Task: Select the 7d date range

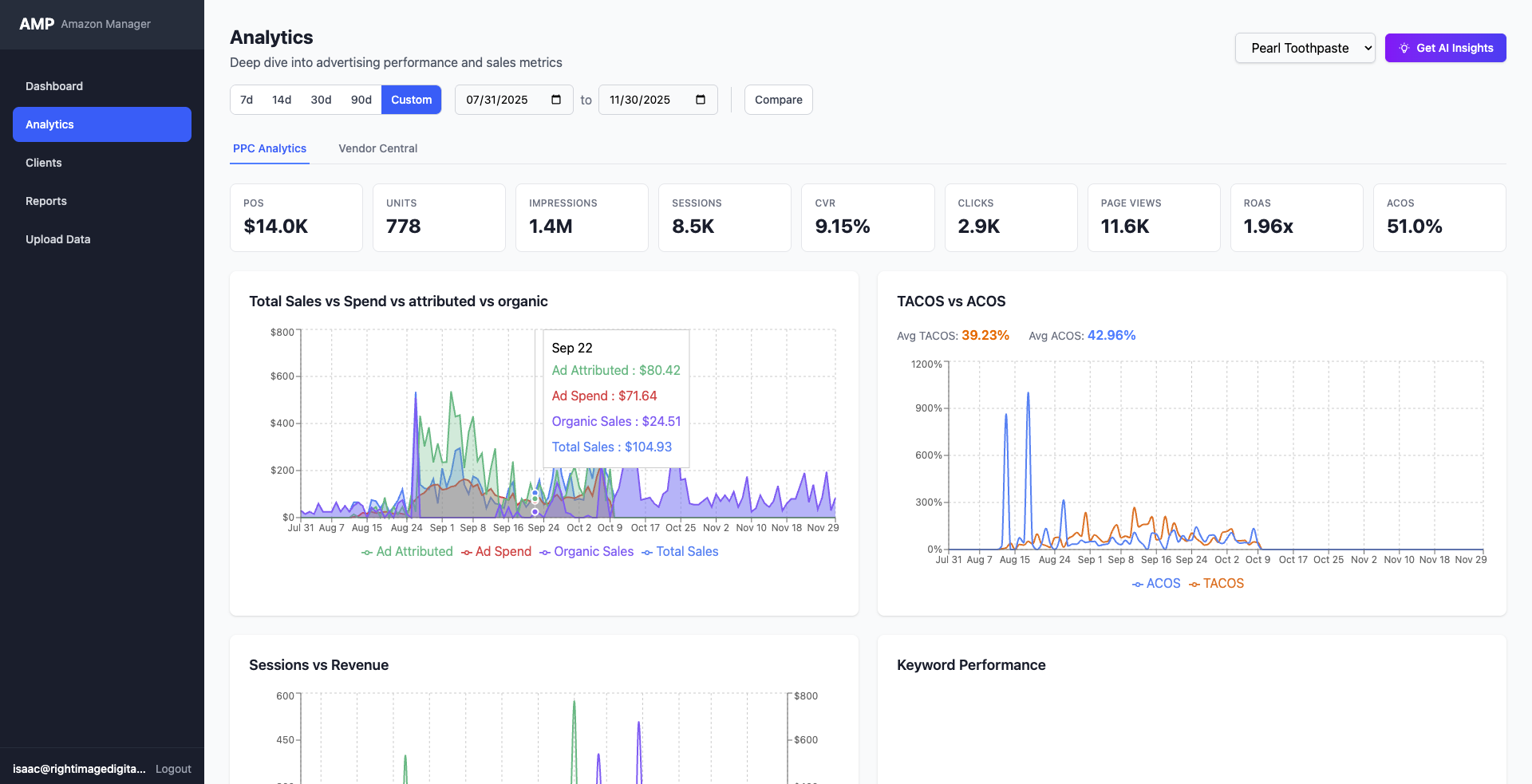Action: point(247,100)
